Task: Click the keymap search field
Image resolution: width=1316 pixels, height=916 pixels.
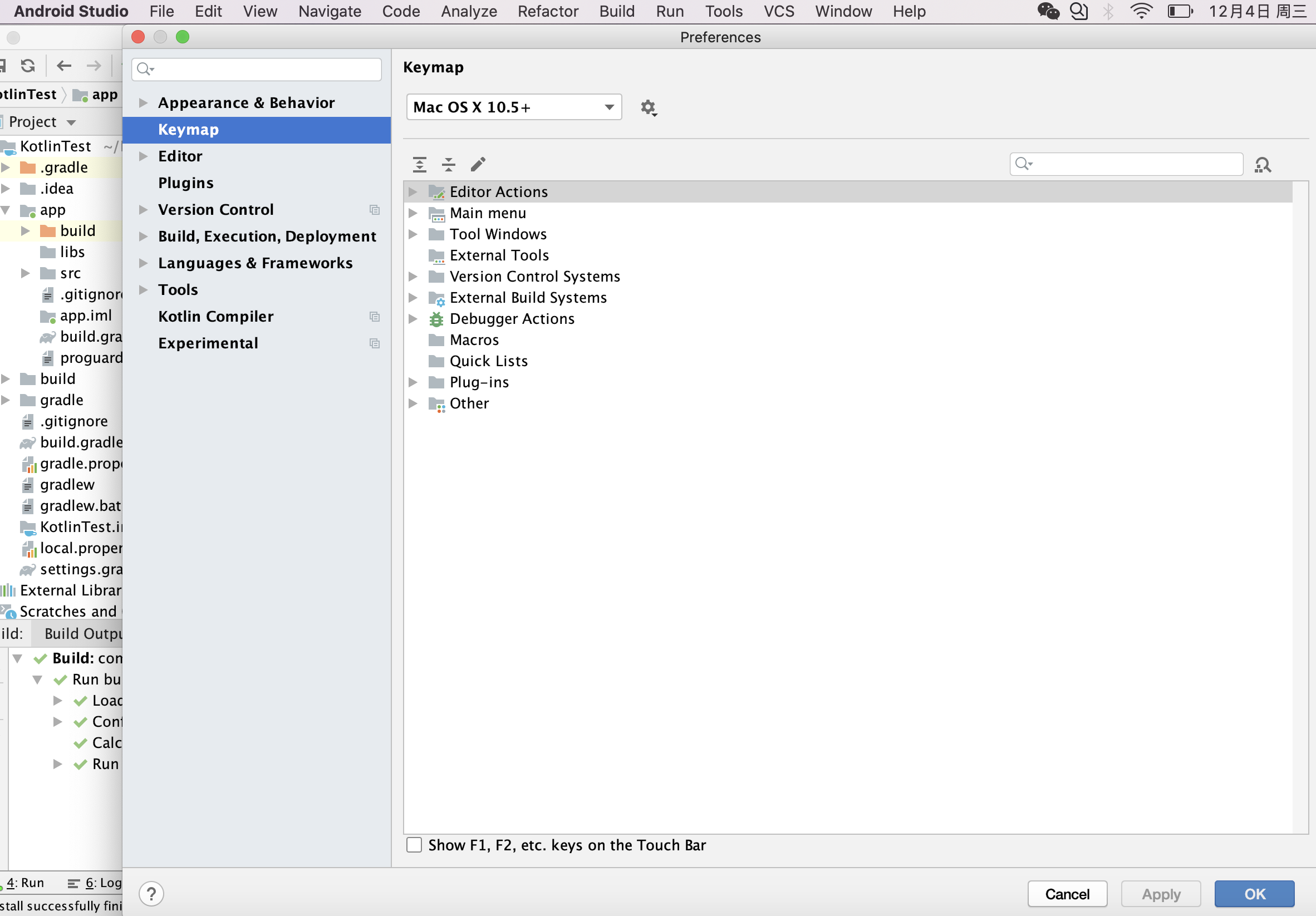Action: tap(1125, 164)
